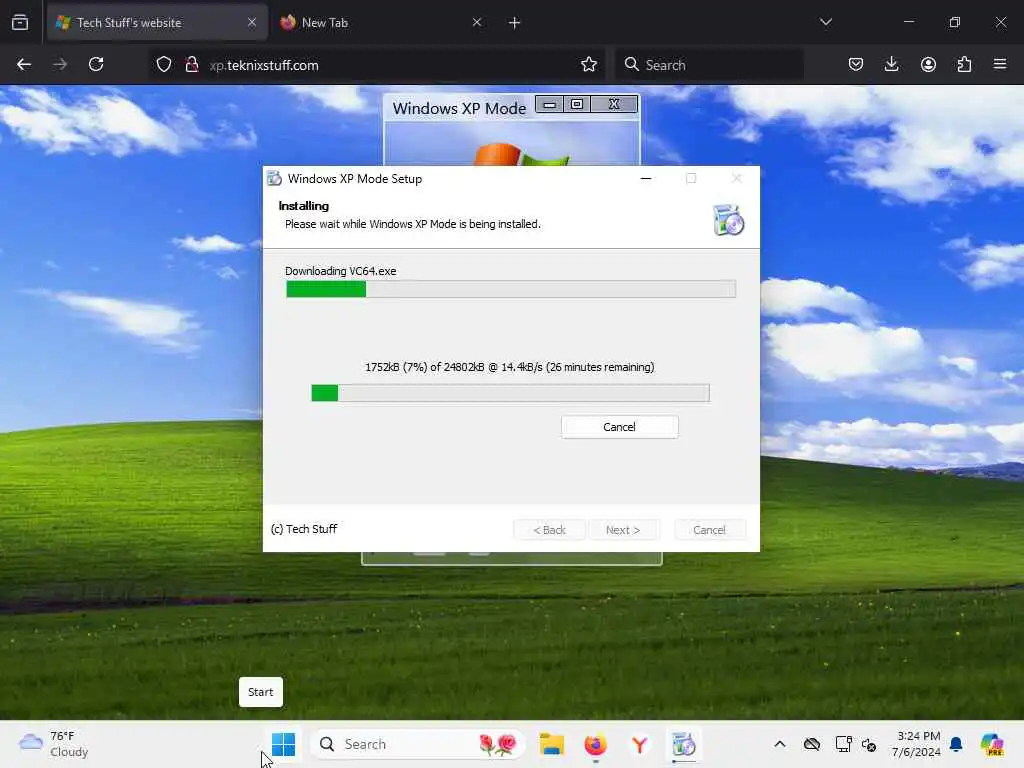Viewport: 1024px width, 768px height.
Task: Go back one page in Firefox
Action: click(x=24, y=65)
